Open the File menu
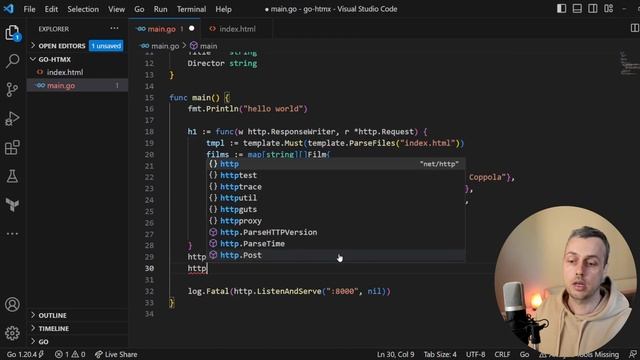Image resolution: width=640 pixels, height=360 pixels. (x=29, y=9)
